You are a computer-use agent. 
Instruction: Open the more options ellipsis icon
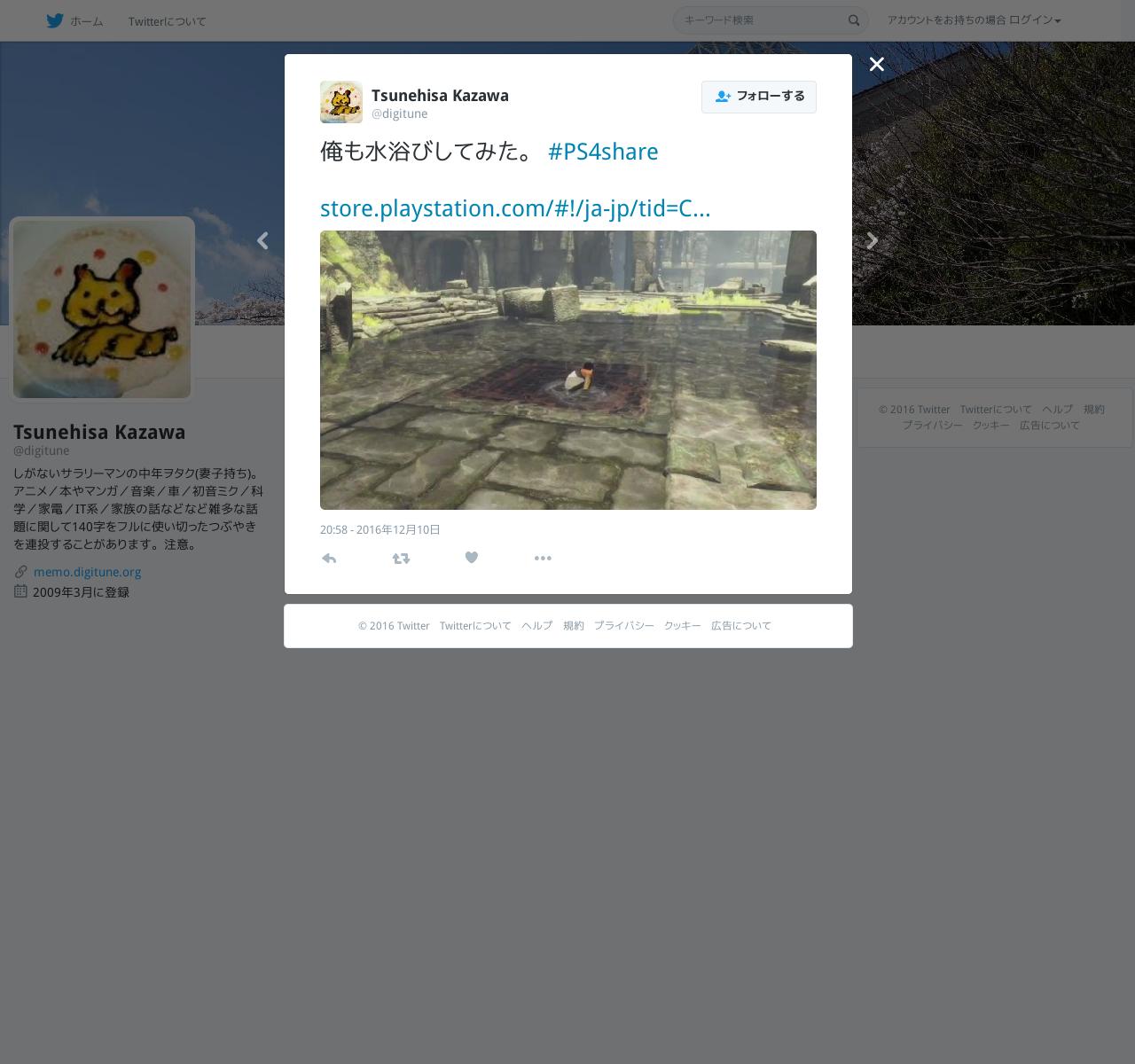[543, 558]
